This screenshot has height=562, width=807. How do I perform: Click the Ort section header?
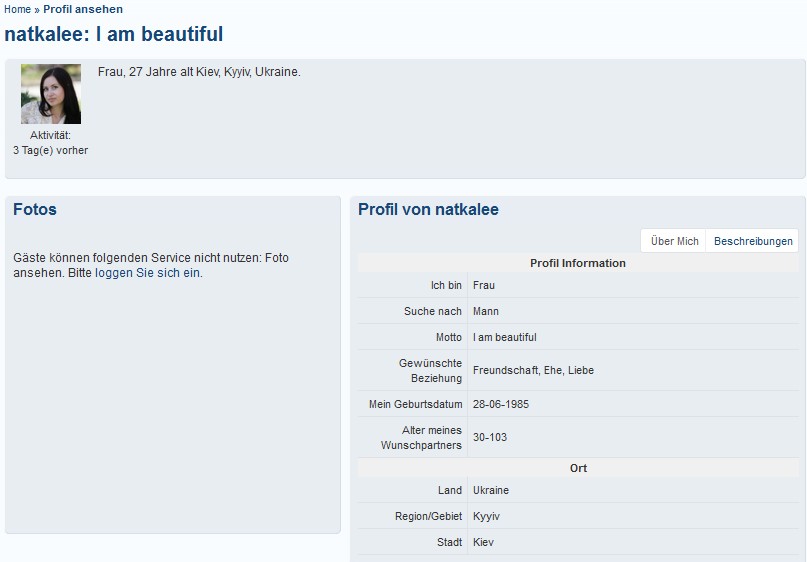pyautogui.click(x=578, y=468)
